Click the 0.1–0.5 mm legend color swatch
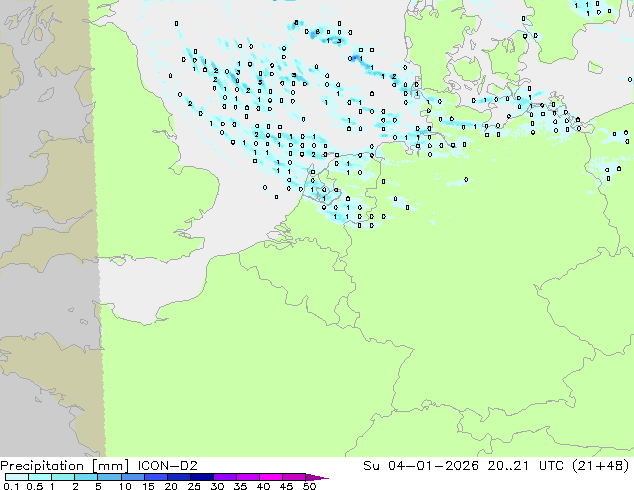The width and height of the screenshot is (634, 490). [17, 477]
